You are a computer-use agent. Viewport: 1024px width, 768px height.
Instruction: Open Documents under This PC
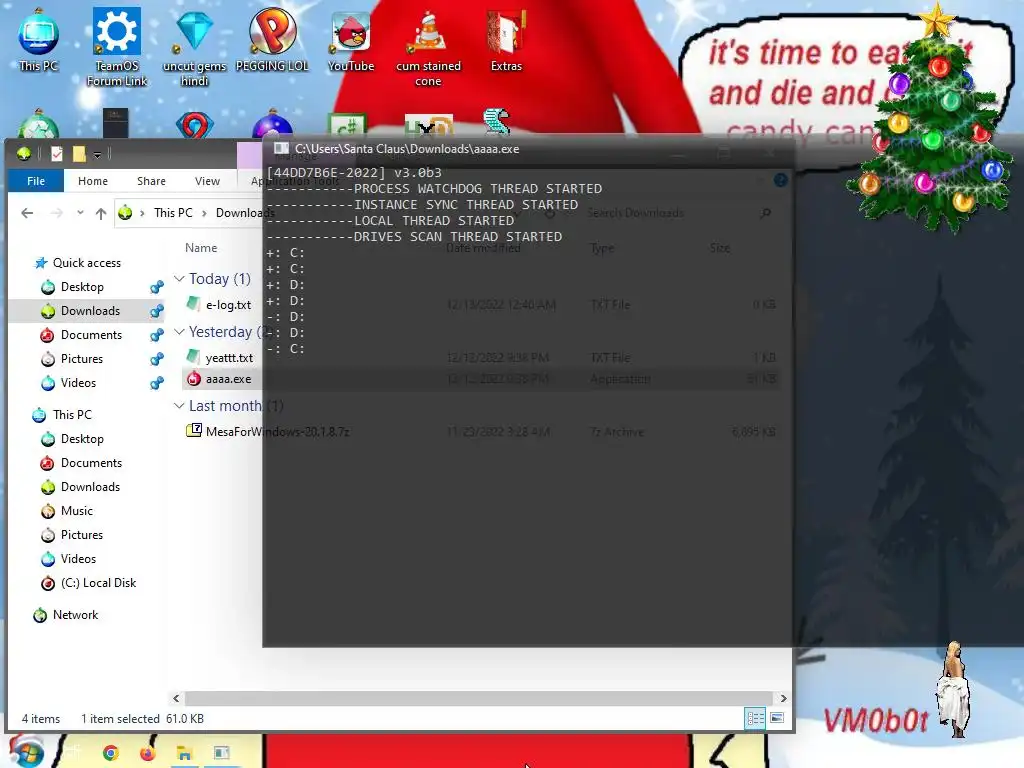click(x=91, y=463)
